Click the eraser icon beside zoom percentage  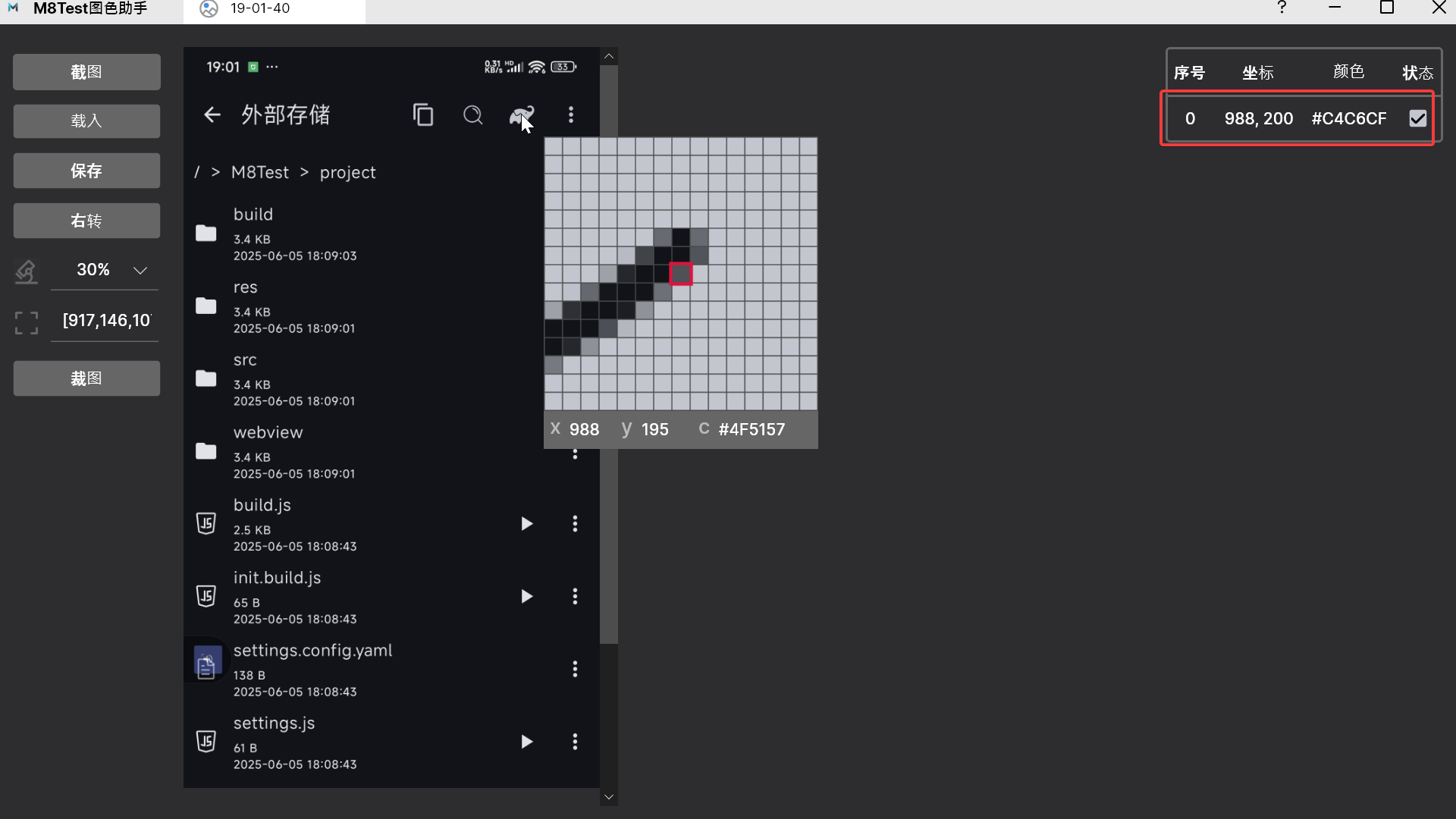point(26,271)
